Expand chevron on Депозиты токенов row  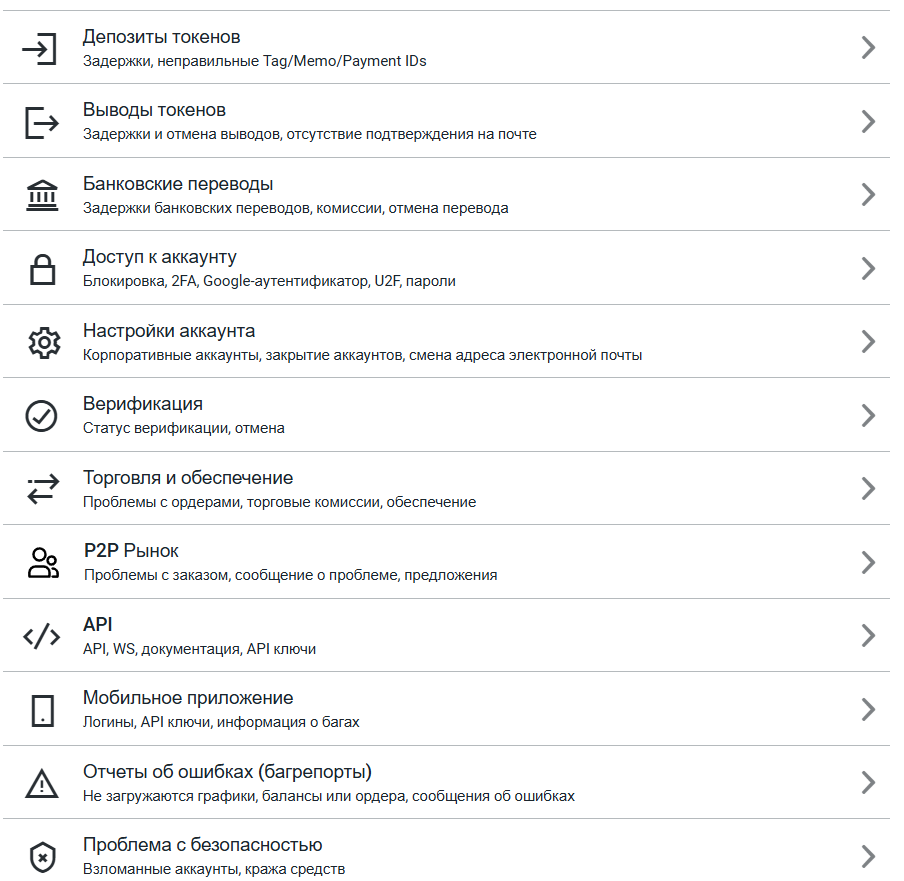pyautogui.click(x=868, y=48)
